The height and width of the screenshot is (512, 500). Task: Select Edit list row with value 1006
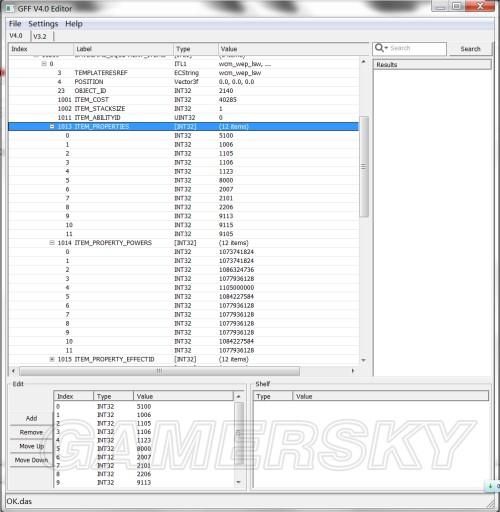click(143, 415)
